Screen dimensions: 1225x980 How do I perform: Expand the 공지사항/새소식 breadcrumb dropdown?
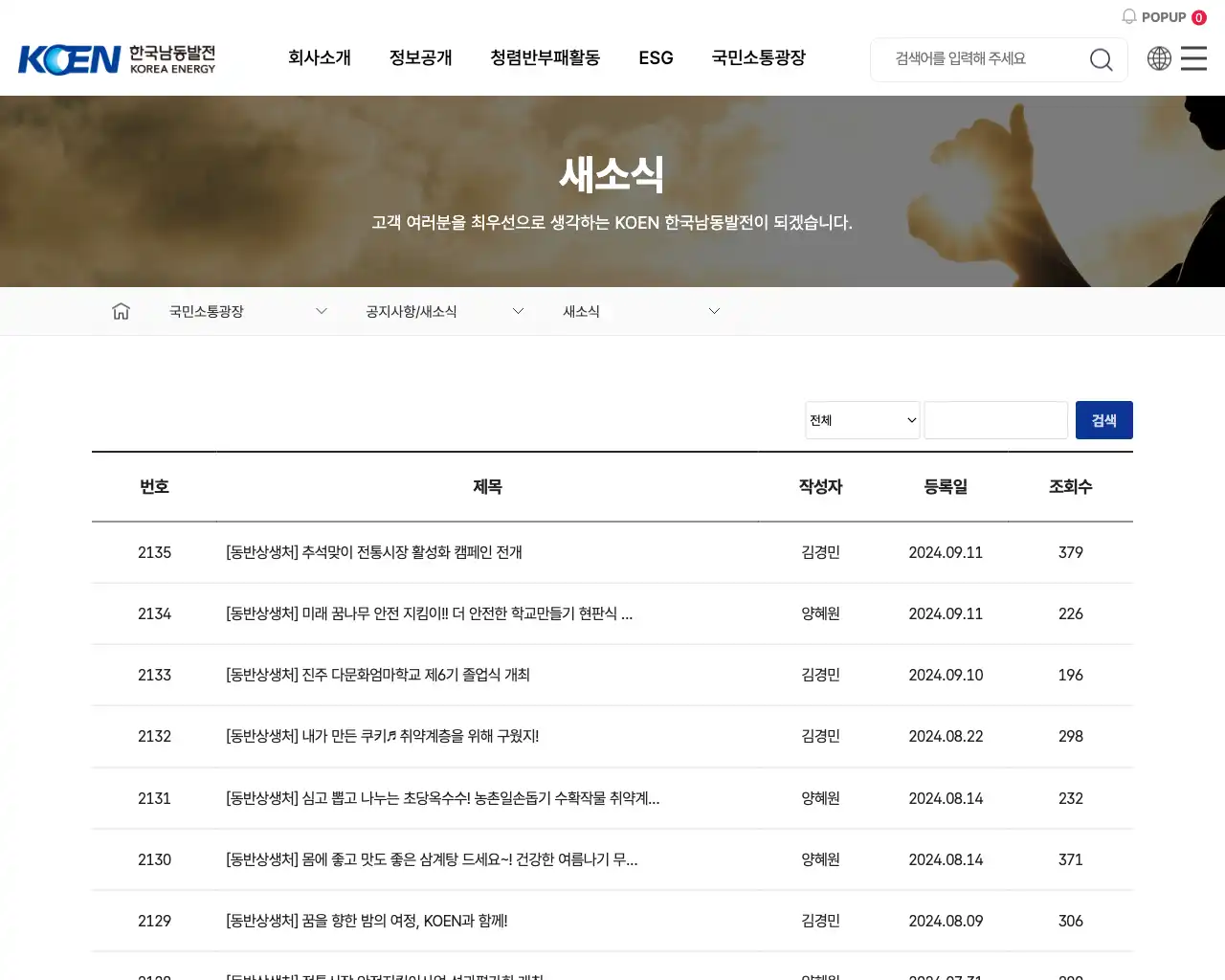click(518, 311)
